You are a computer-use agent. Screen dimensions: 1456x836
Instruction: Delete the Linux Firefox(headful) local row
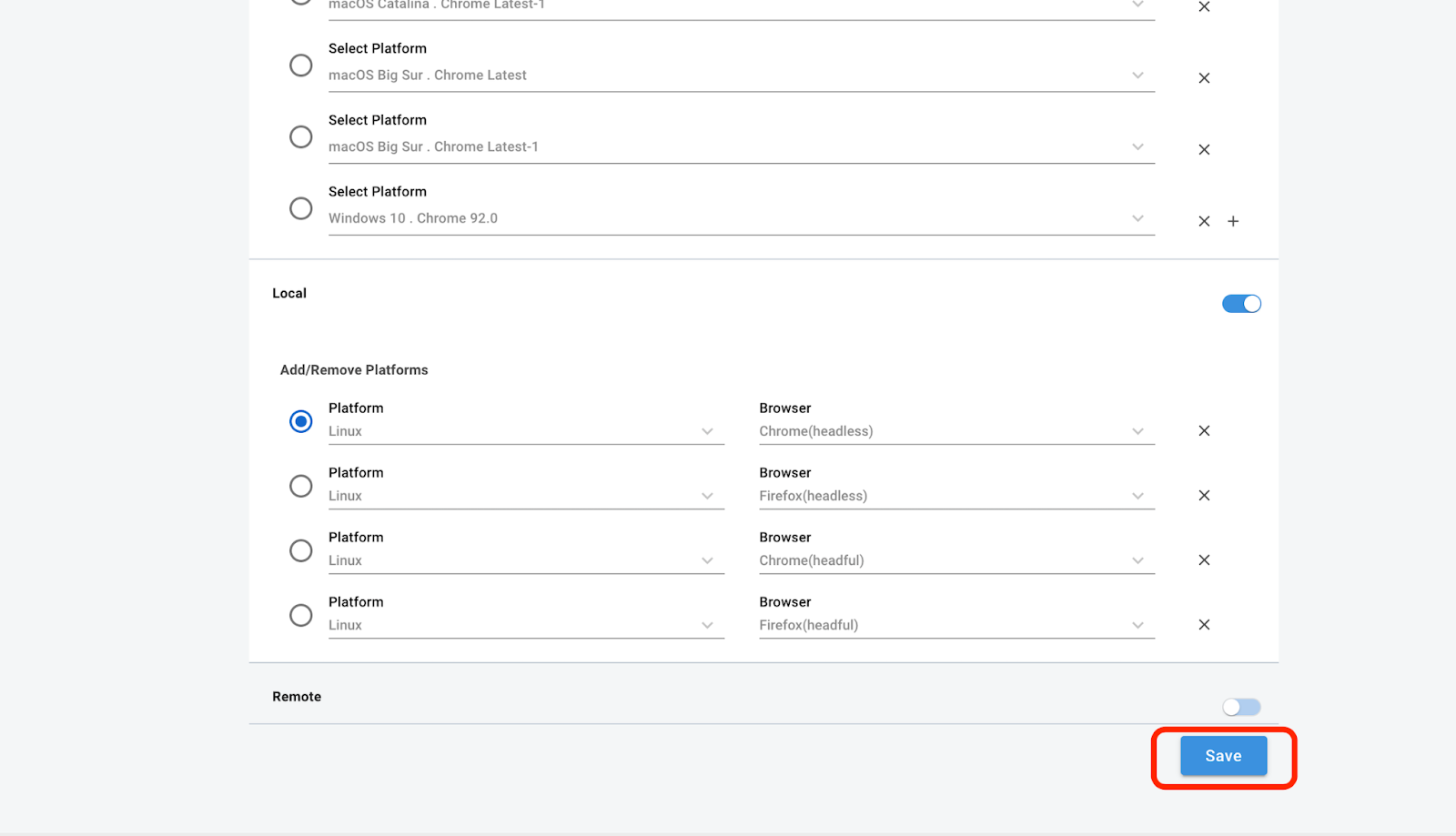click(1204, 625)
